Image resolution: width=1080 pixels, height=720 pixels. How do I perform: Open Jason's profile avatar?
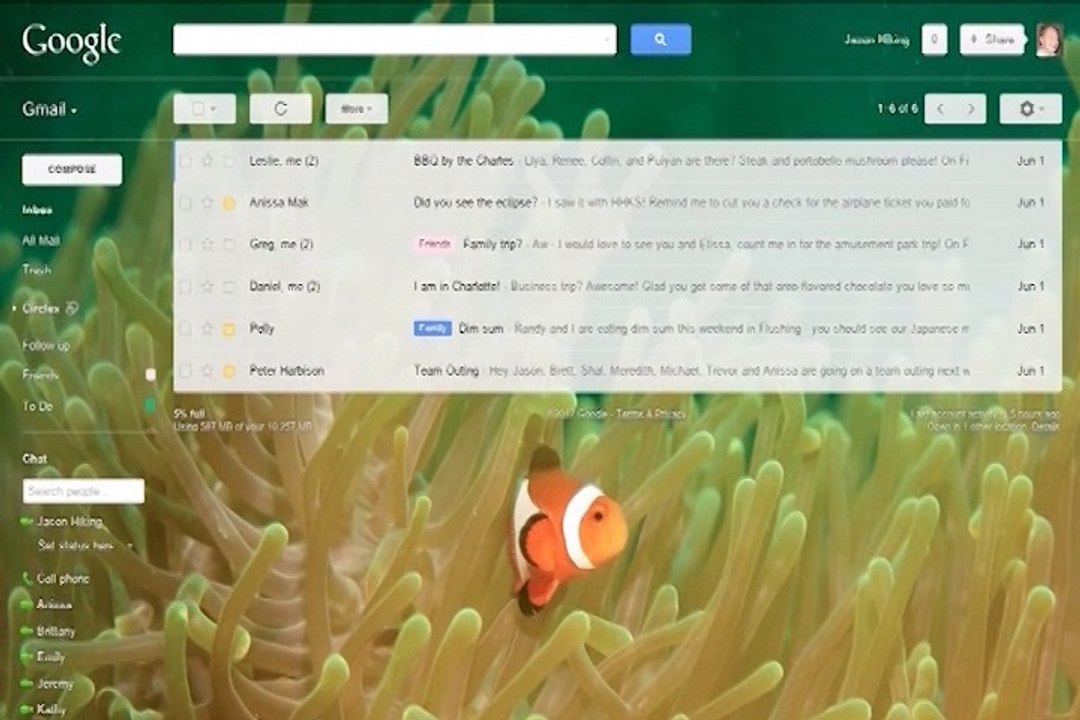click(x=1049, y=39)
